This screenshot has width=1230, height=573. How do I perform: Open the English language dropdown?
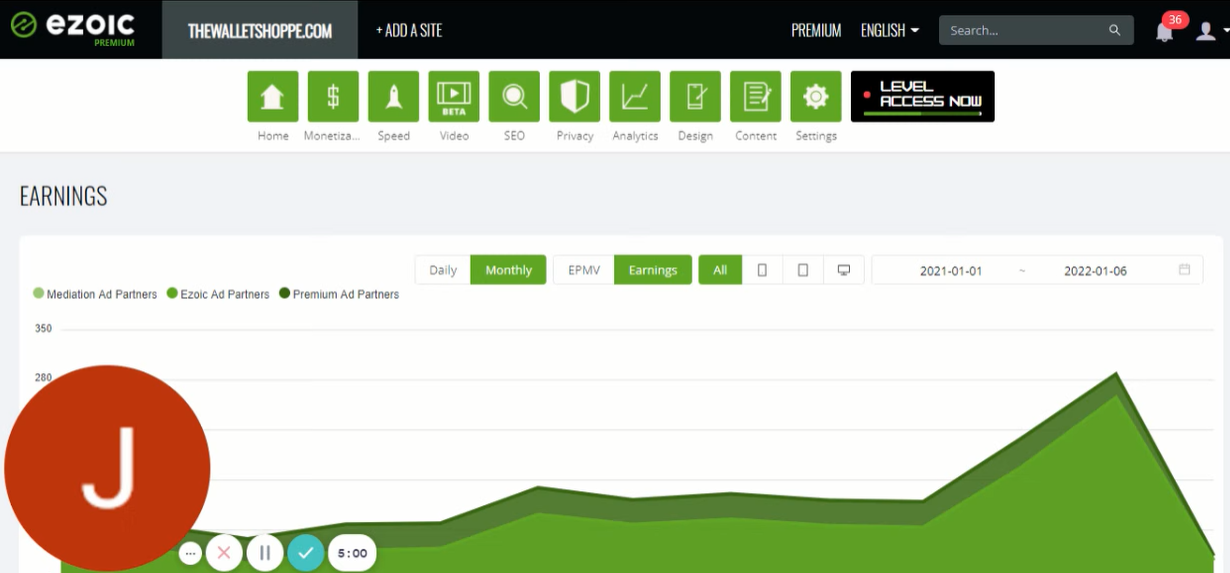889,30
